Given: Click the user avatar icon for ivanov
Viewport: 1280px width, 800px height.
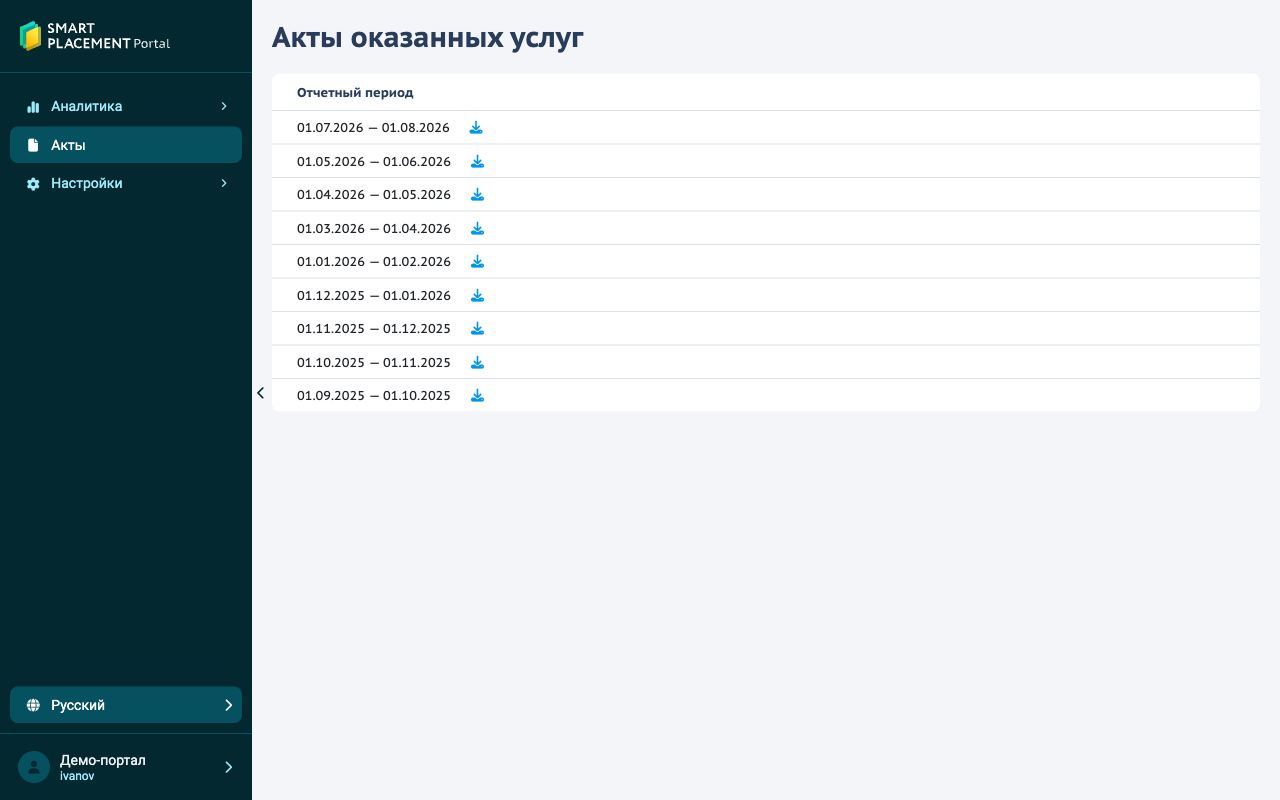Looking at the screenshot, I should (x=34, y=767).
